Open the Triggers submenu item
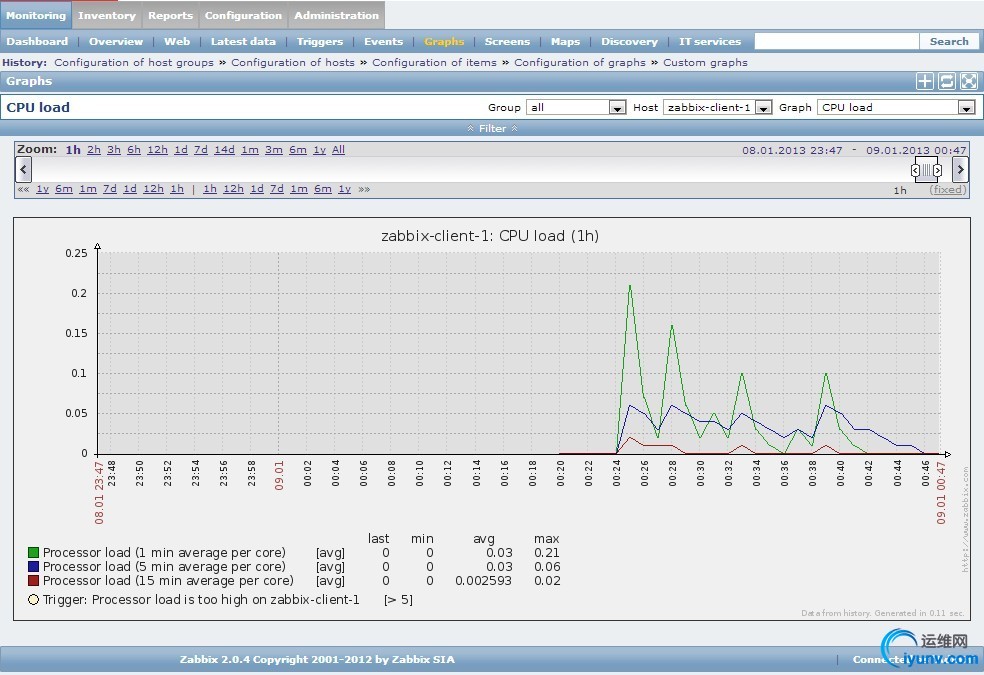984x675 pixels. pyautogui.click(x=319, y=42)
